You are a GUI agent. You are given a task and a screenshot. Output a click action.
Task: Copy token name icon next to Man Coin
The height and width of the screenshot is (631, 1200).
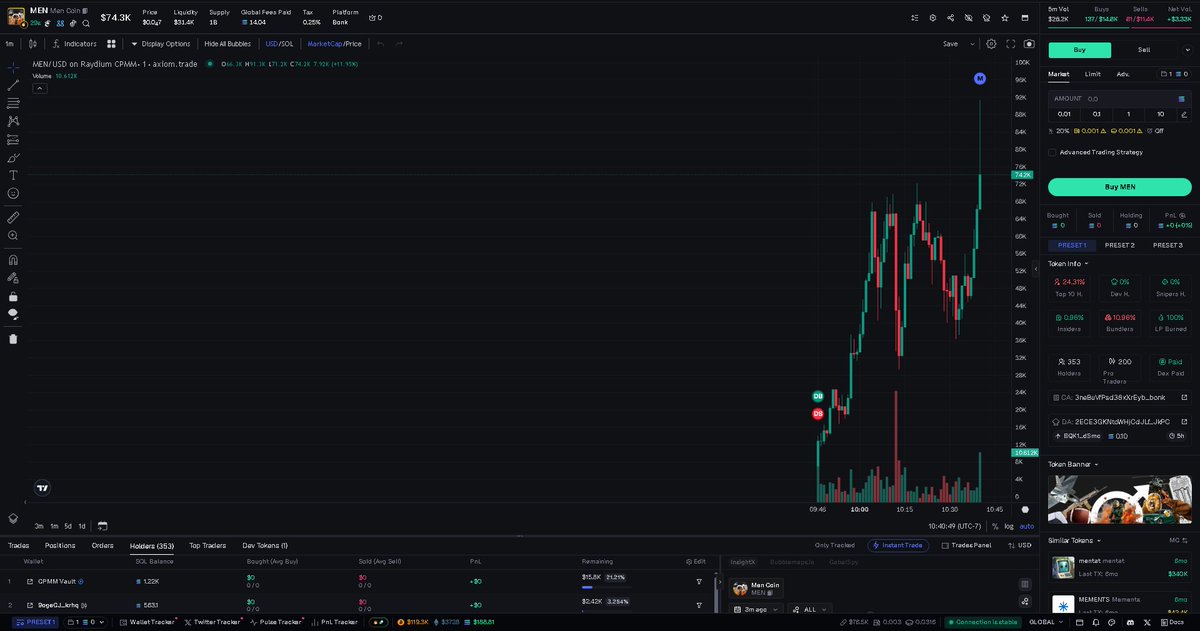point(86,10)
